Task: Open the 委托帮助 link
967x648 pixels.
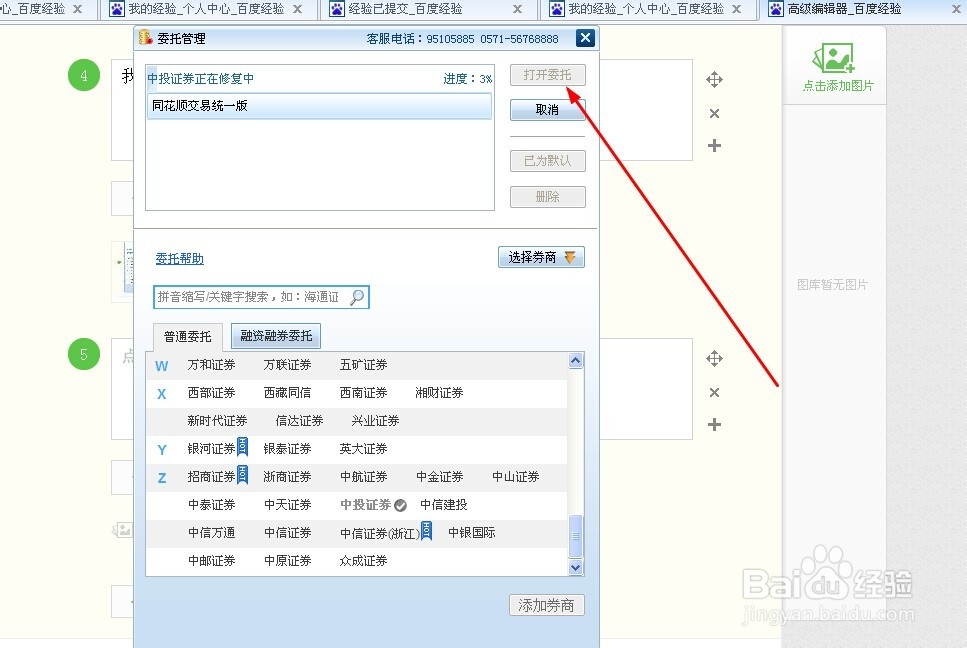Action: pyautogui.click(x=179, y=258)
